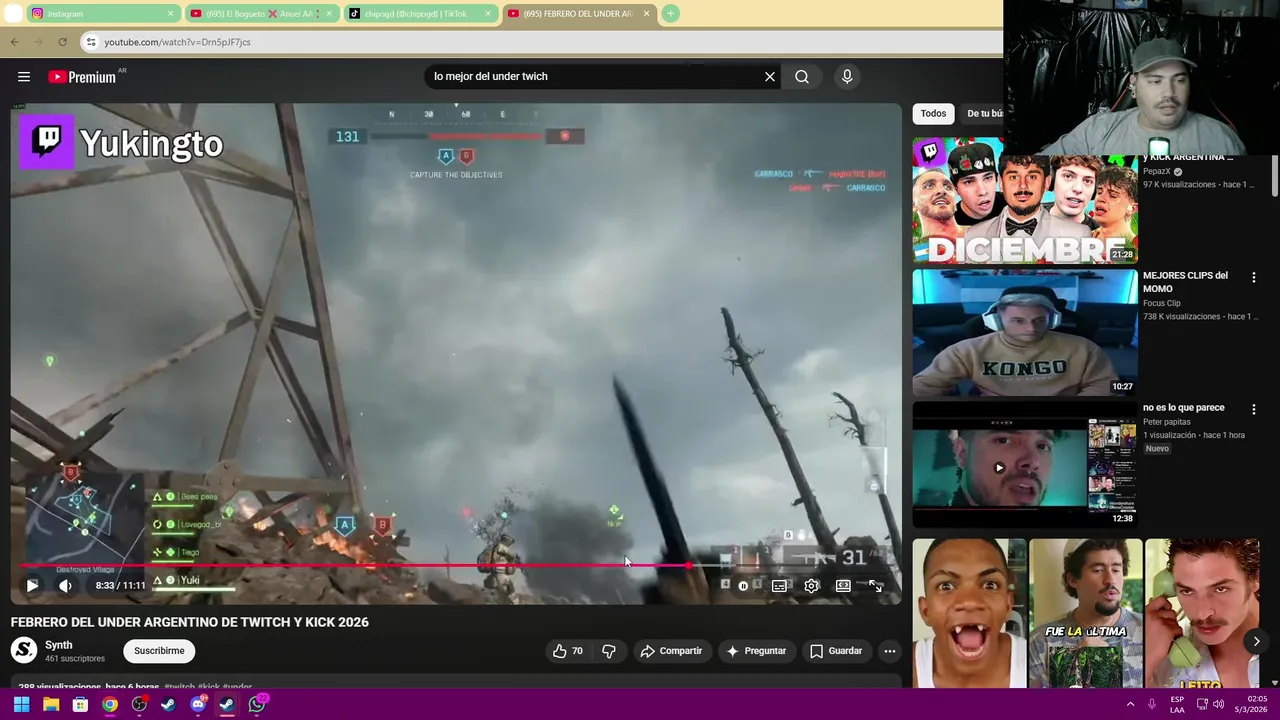Image resolution: width=1280 pixels, height=720 pixels.
Task: Toggle subtitles captions button
Action: click(779, 586)
